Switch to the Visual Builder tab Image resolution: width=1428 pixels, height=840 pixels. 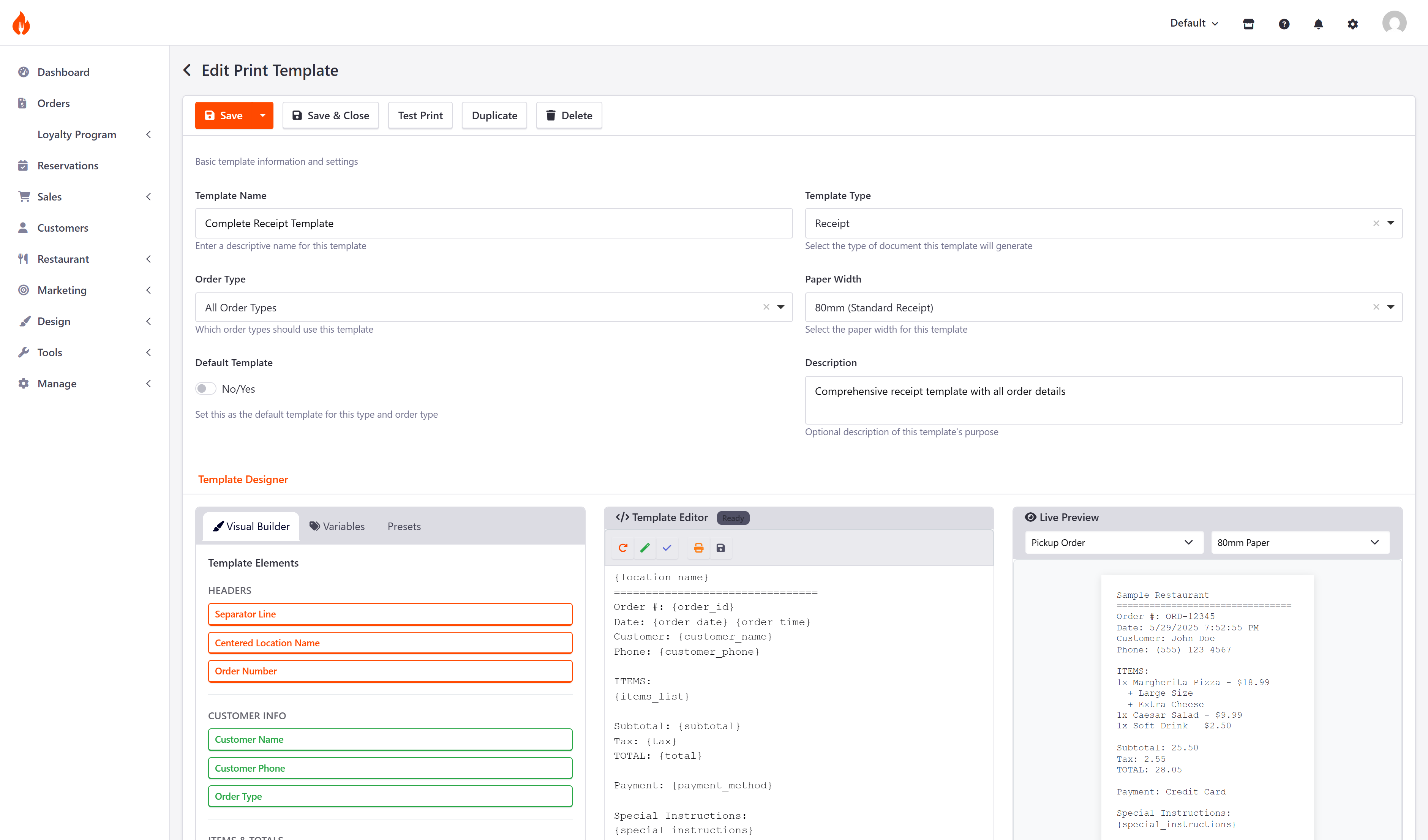tap(251, 526)
